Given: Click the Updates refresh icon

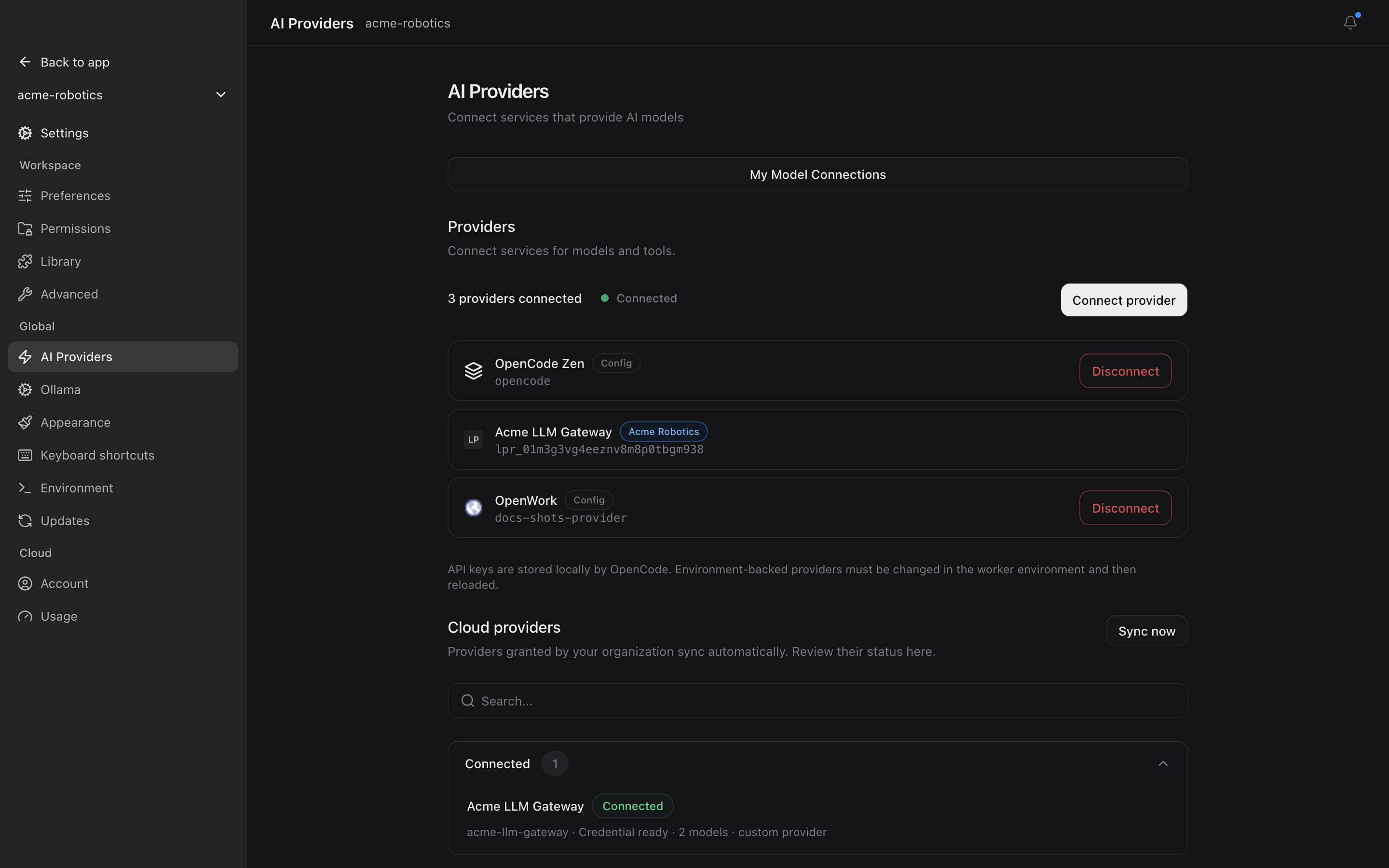Looking at the screenshot, I should 25,520.
